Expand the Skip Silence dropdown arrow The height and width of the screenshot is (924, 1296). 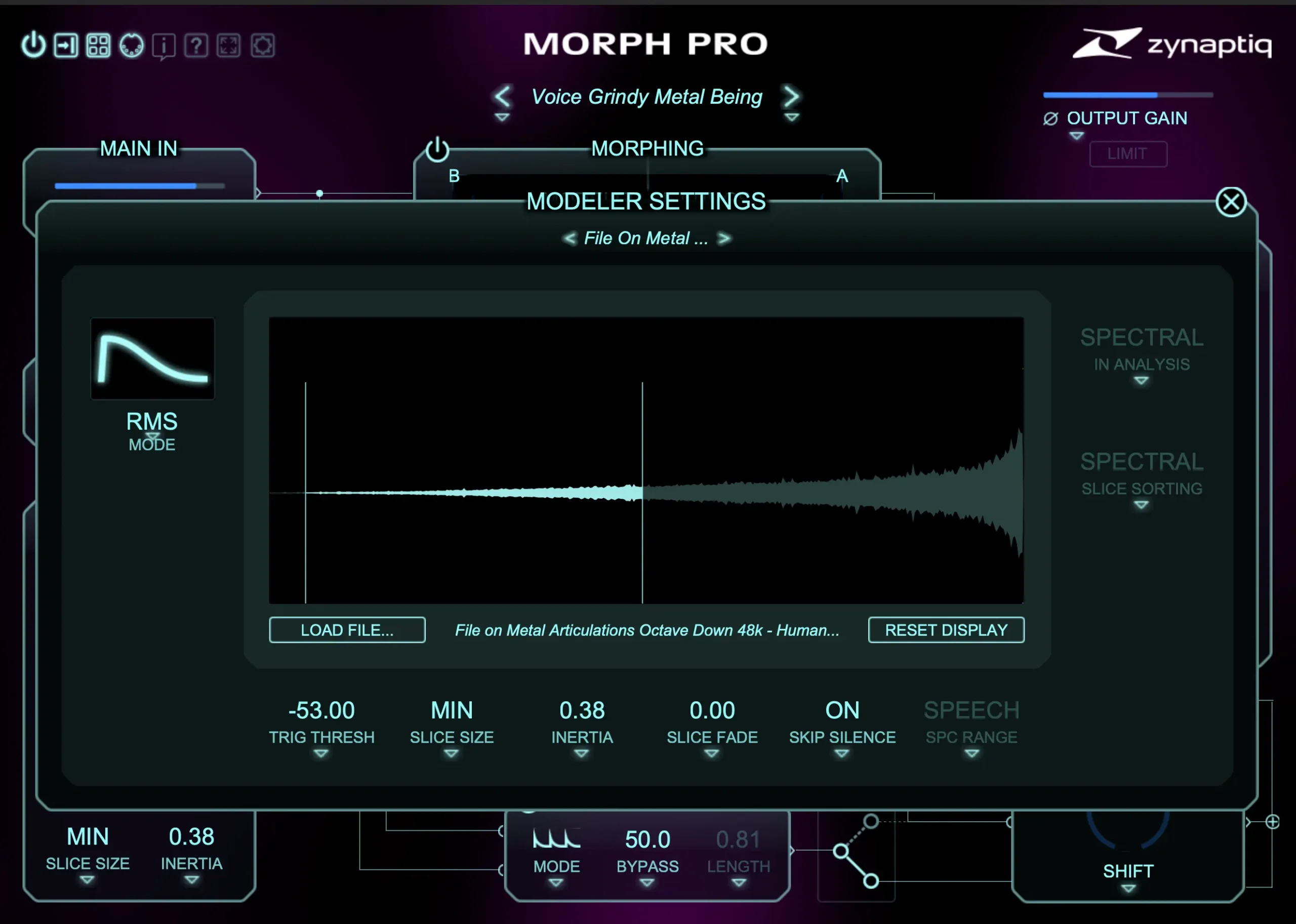tap(842, 753)
